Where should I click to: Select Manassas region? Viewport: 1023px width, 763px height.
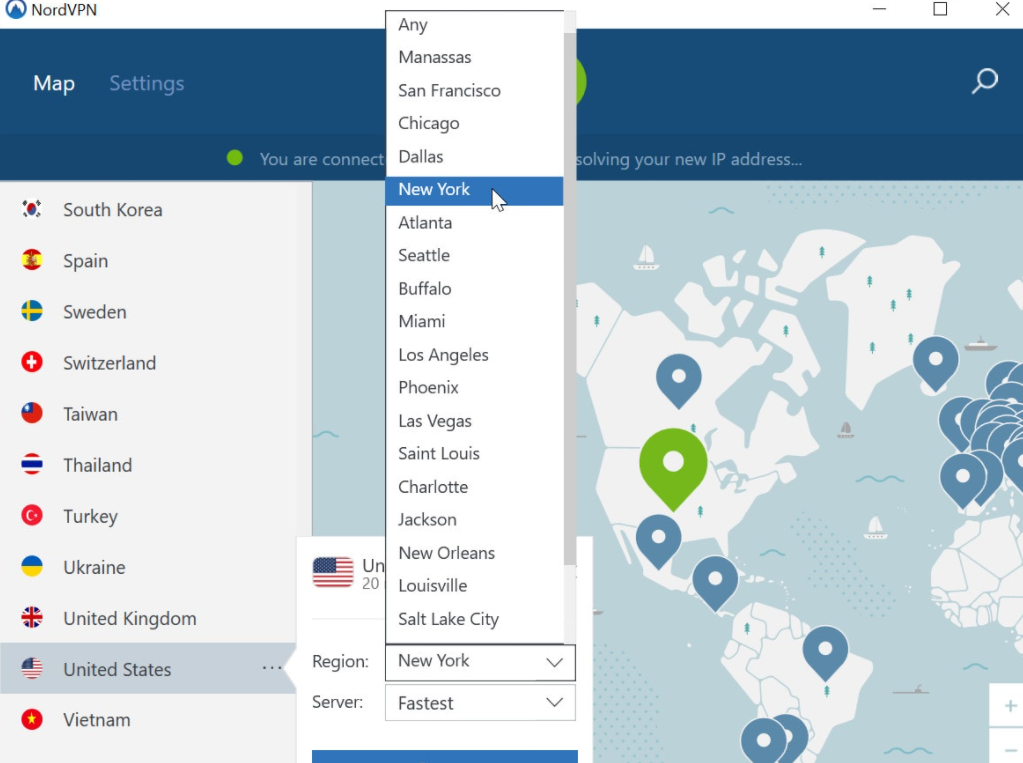[x=474, y=57]
